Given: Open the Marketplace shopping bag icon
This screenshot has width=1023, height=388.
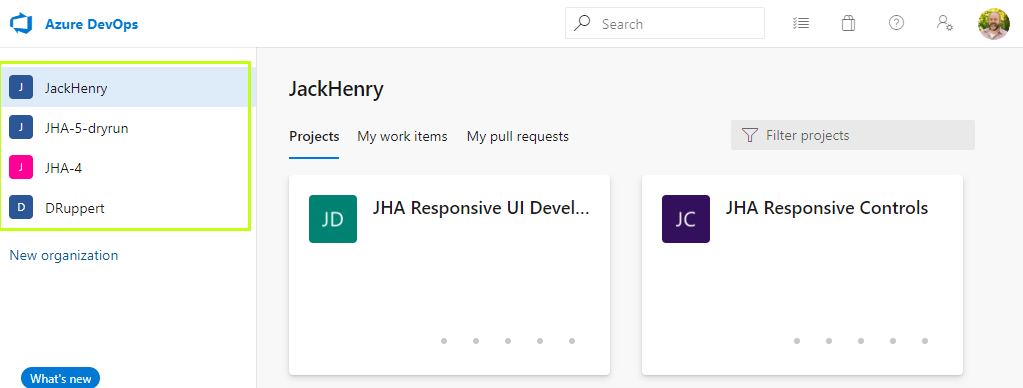Looking at the screenshot, I should tap(848, 23).
